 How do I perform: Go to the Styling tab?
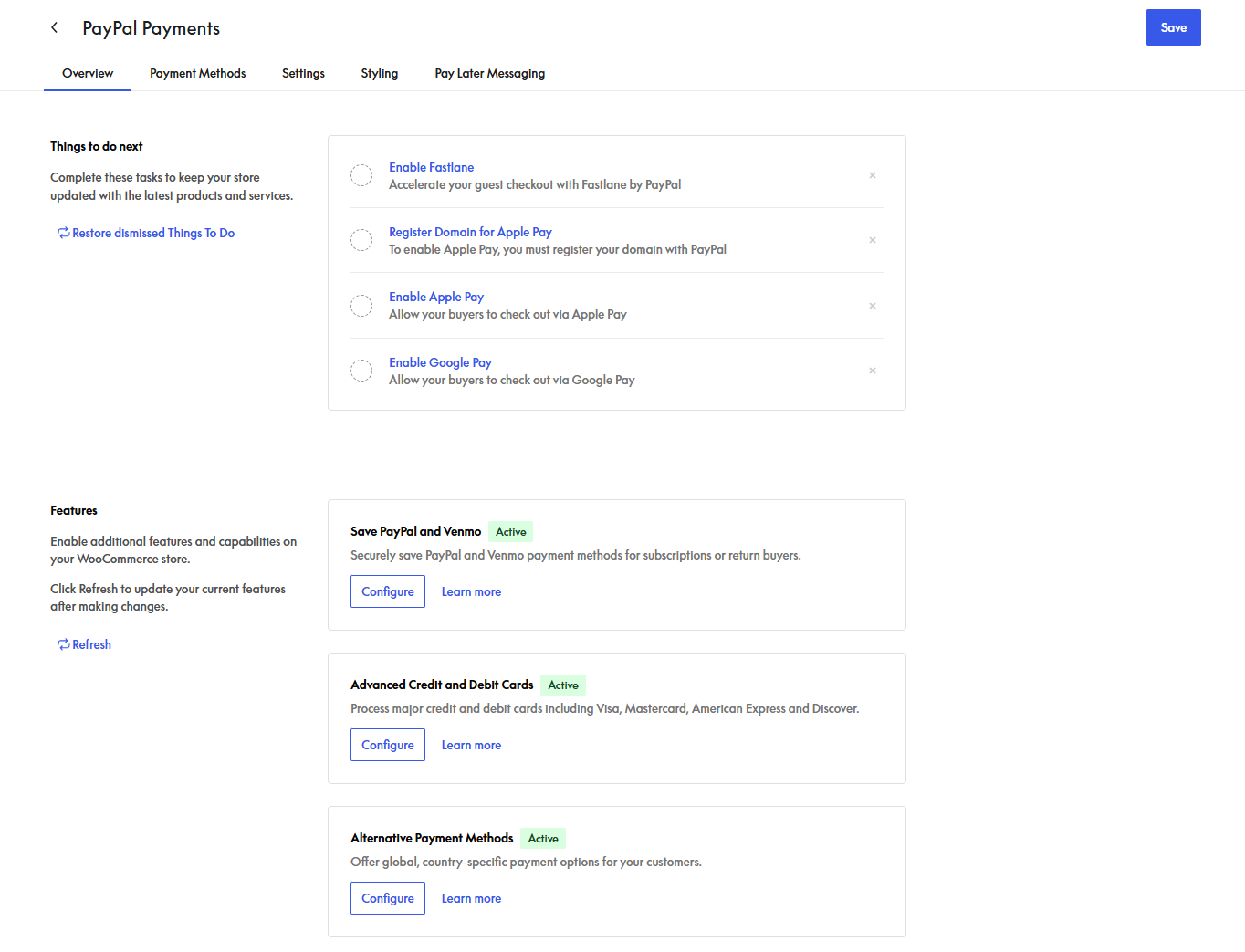point(379,73)
